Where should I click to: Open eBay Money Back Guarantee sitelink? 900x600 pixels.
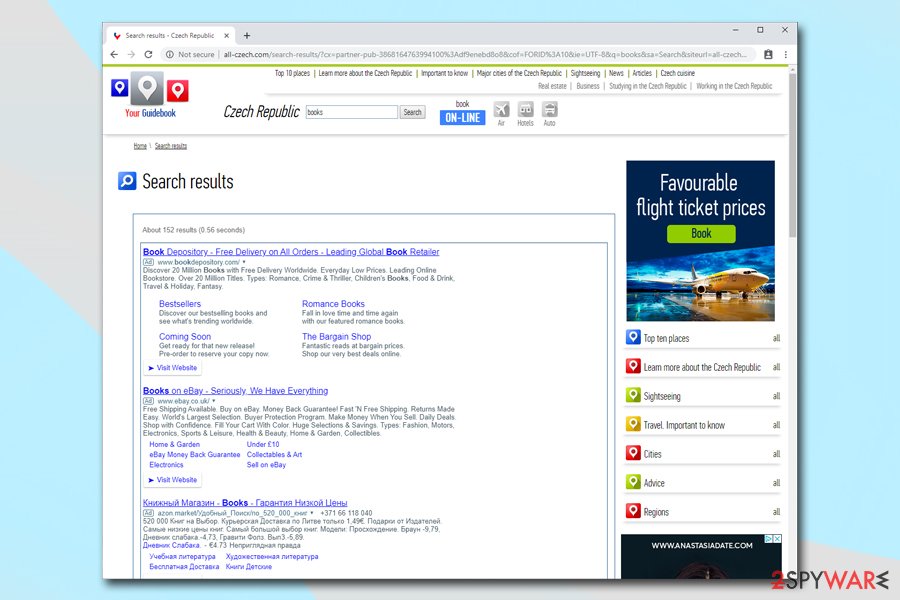click(x=195, y=455)
